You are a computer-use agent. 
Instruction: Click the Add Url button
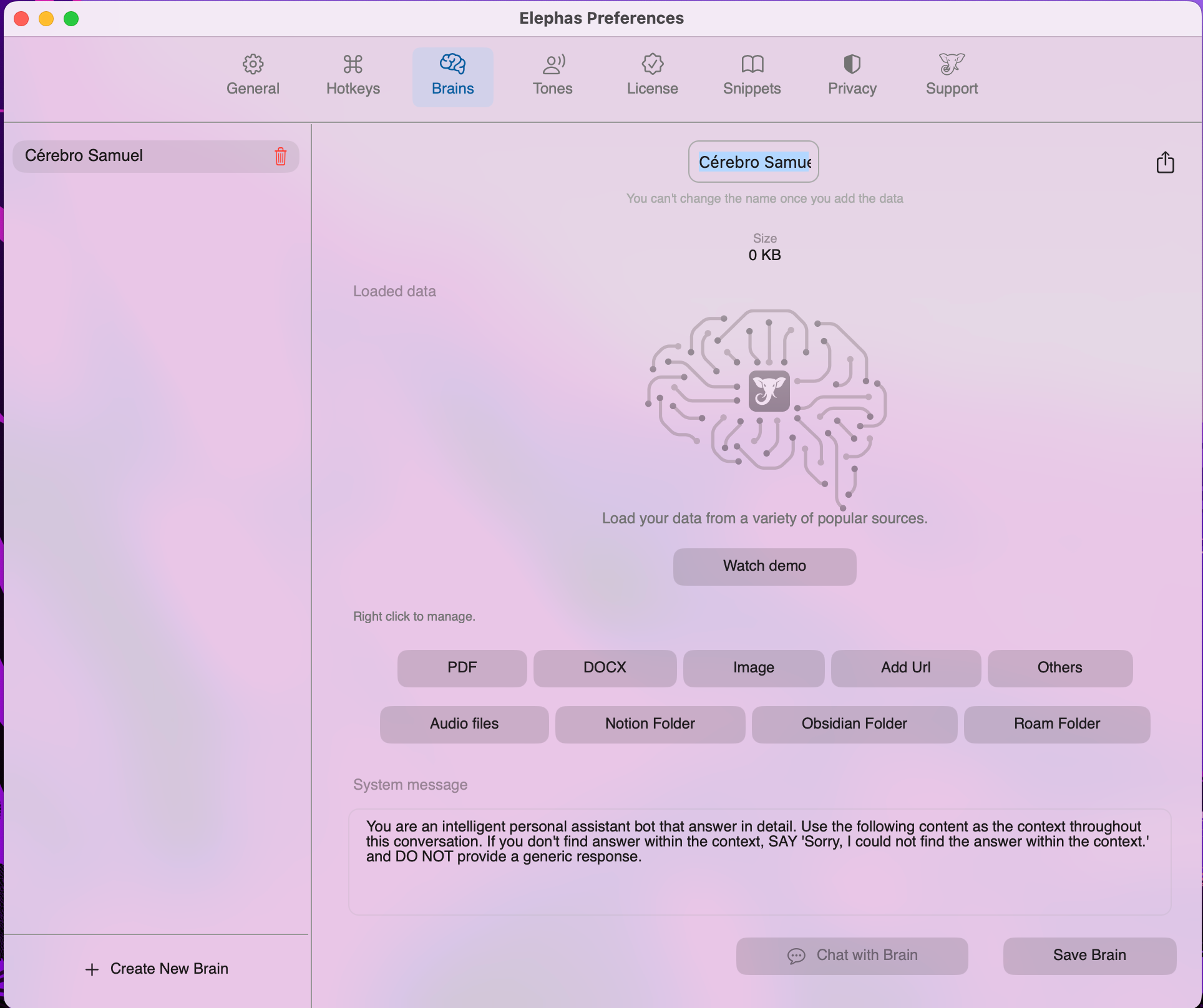coord(905,668)
